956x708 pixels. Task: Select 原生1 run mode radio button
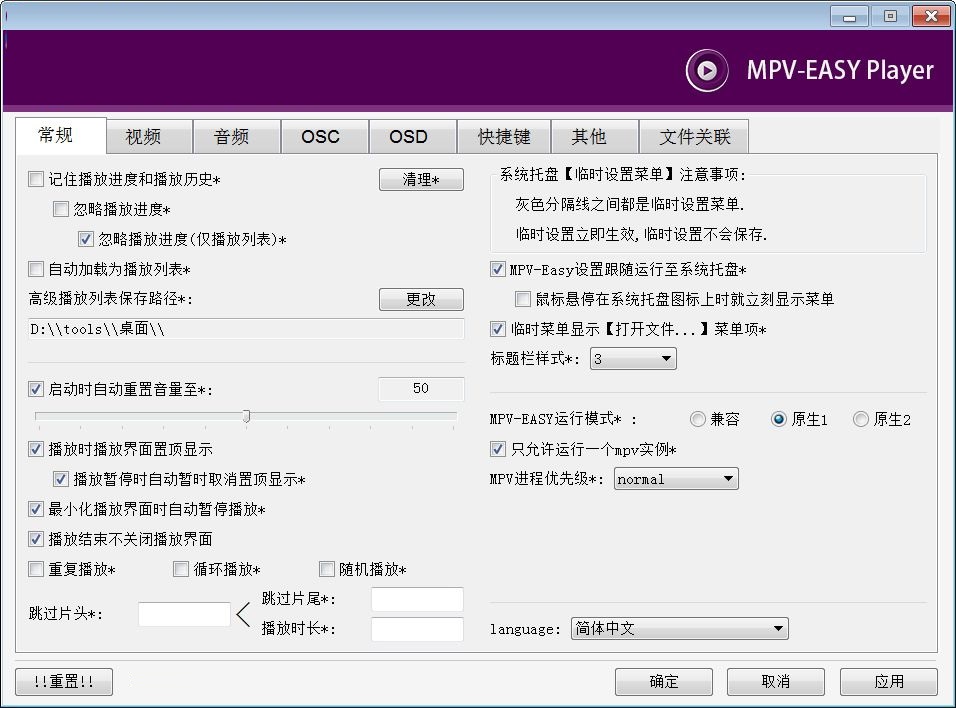(x=779, y=419)
